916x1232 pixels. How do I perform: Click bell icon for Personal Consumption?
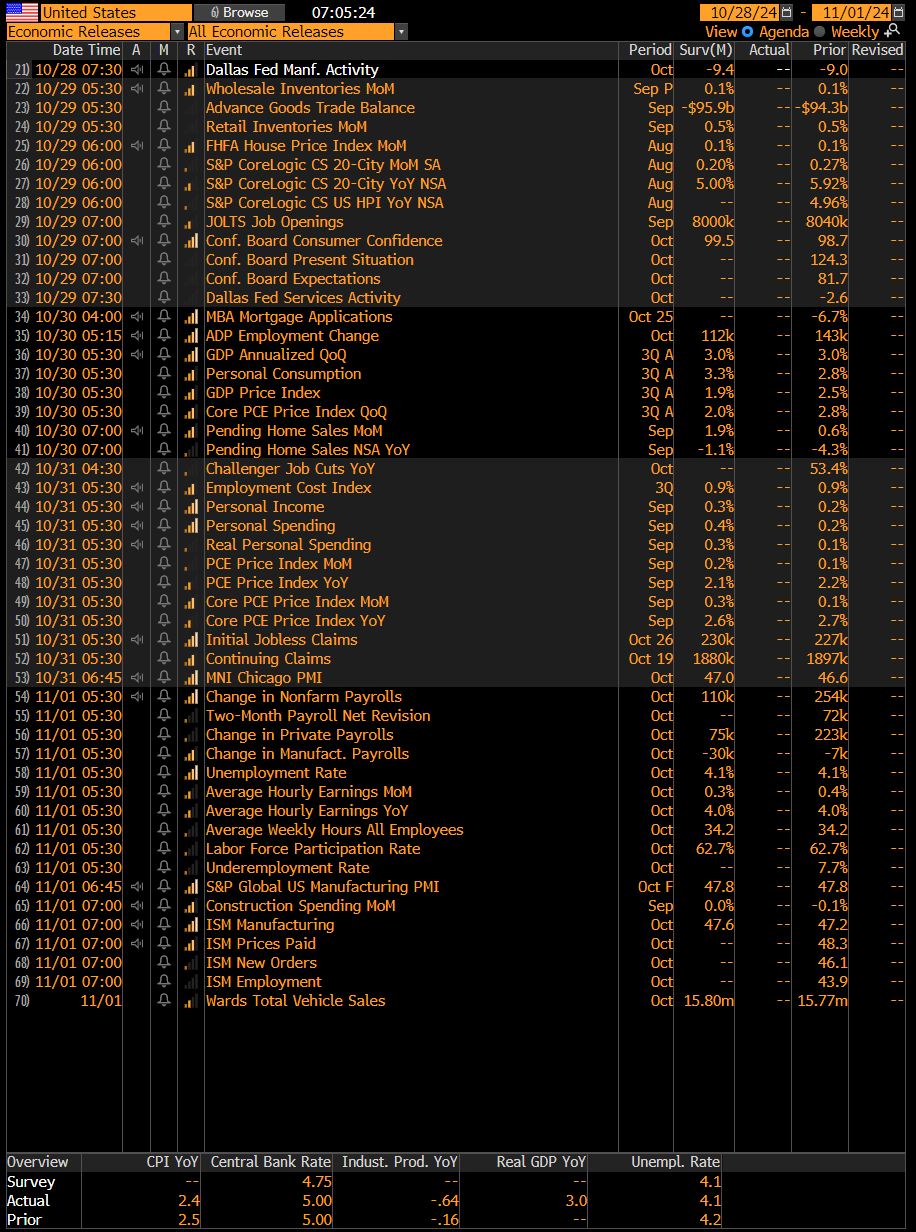tap(164, 374)
